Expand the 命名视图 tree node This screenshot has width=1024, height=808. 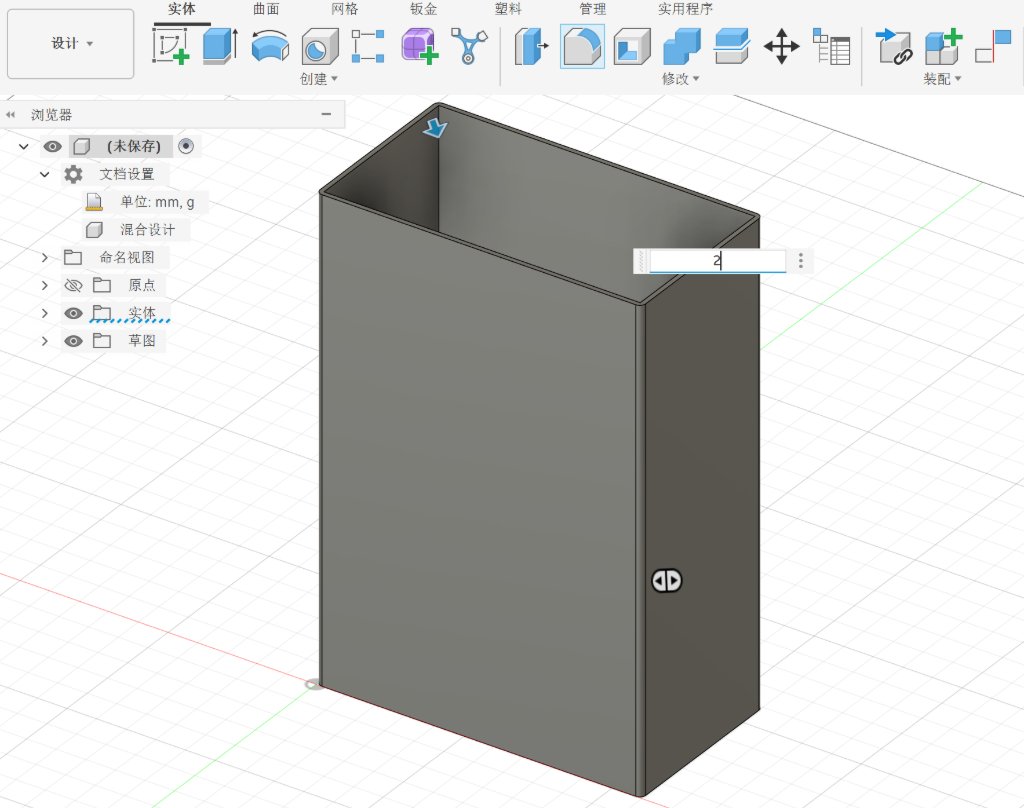point(44,258)
